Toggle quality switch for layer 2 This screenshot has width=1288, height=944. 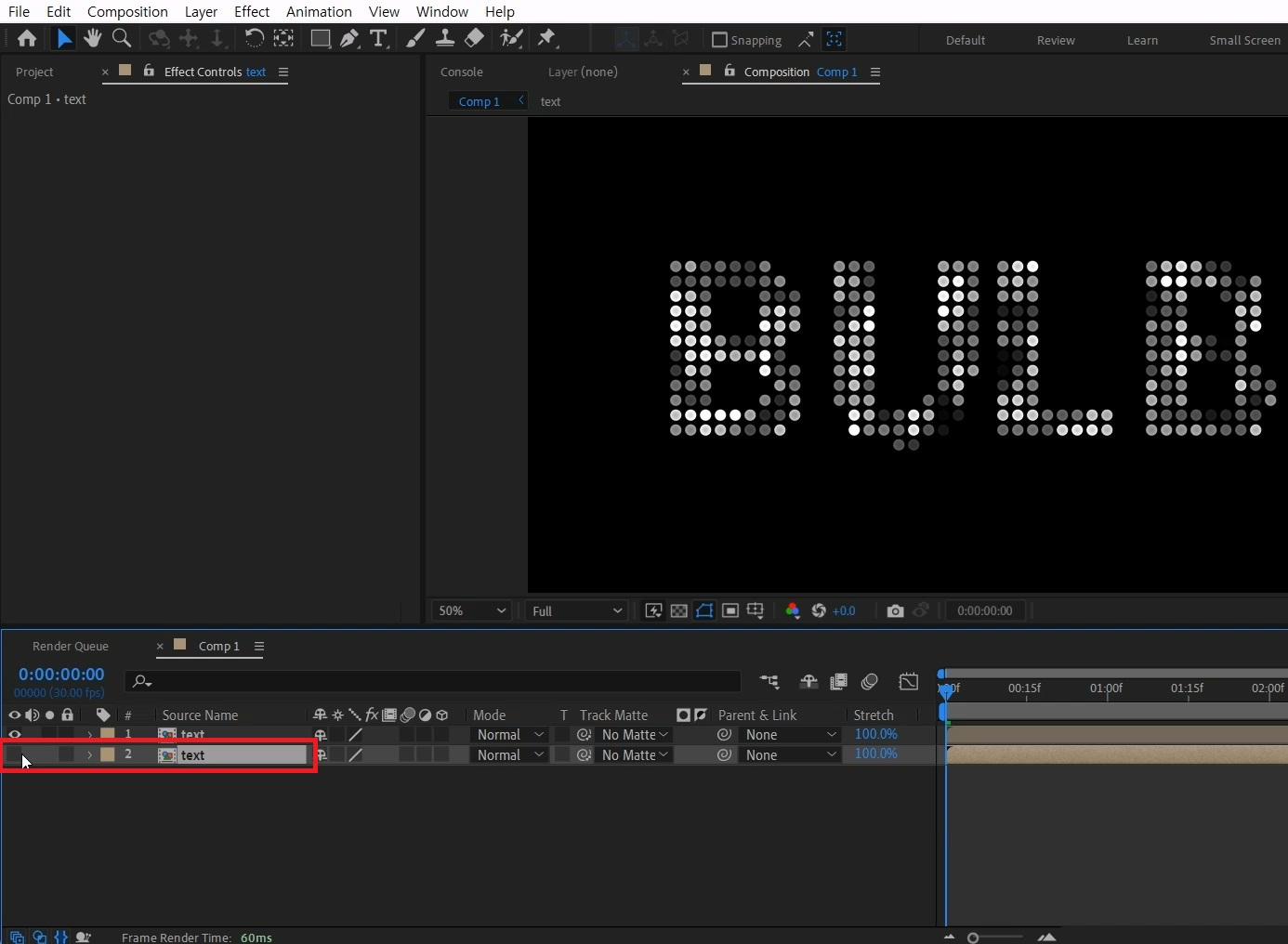(x=355, y=754)
